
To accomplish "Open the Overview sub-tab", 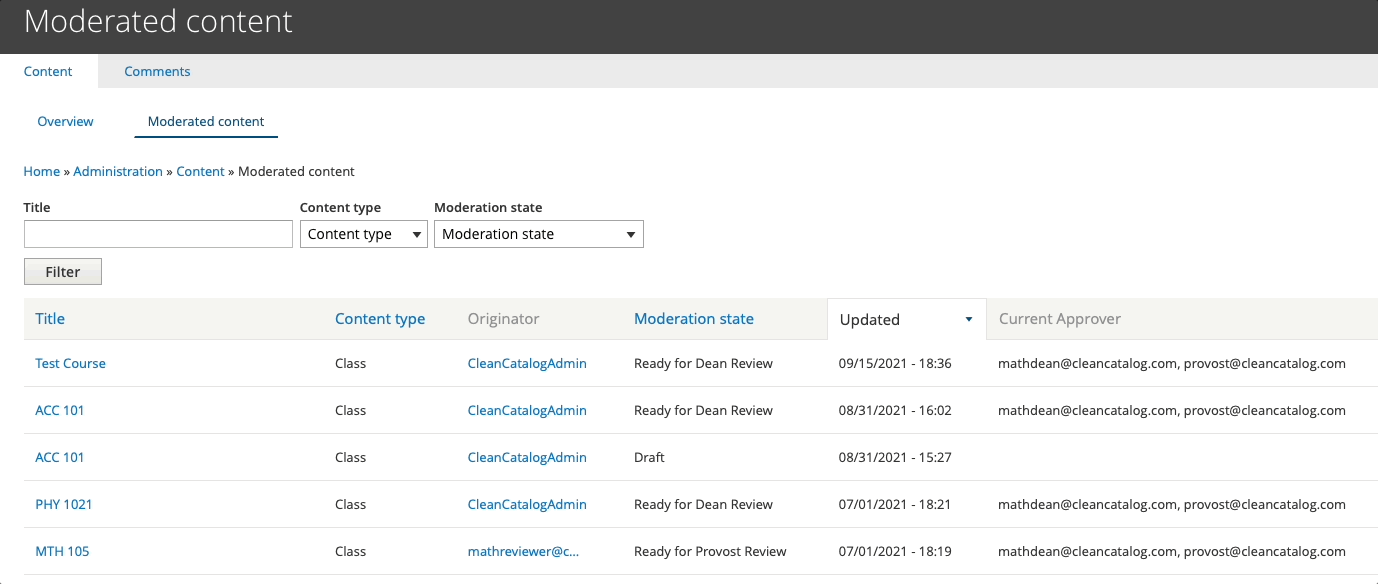I will (65, 121).
